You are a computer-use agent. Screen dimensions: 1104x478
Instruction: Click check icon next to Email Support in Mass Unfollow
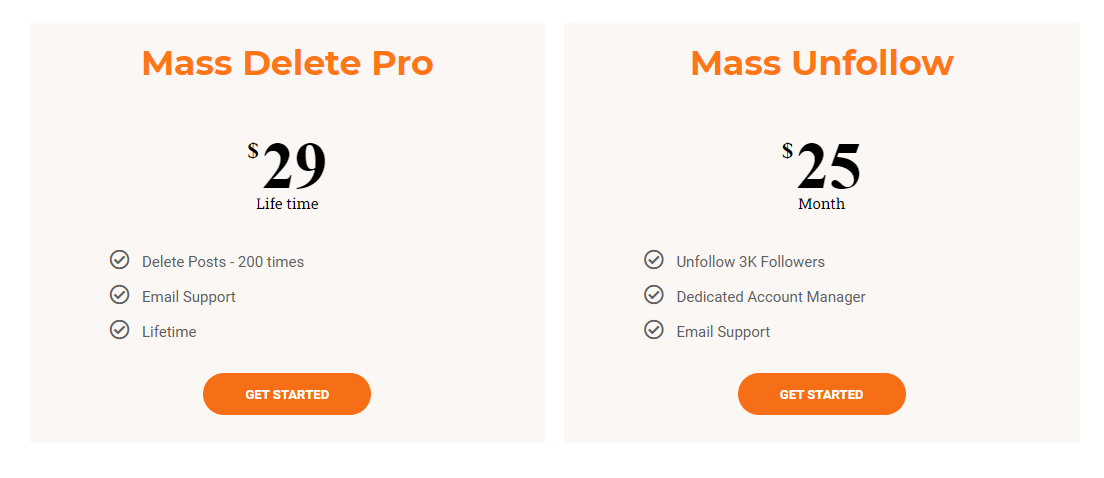654,329
